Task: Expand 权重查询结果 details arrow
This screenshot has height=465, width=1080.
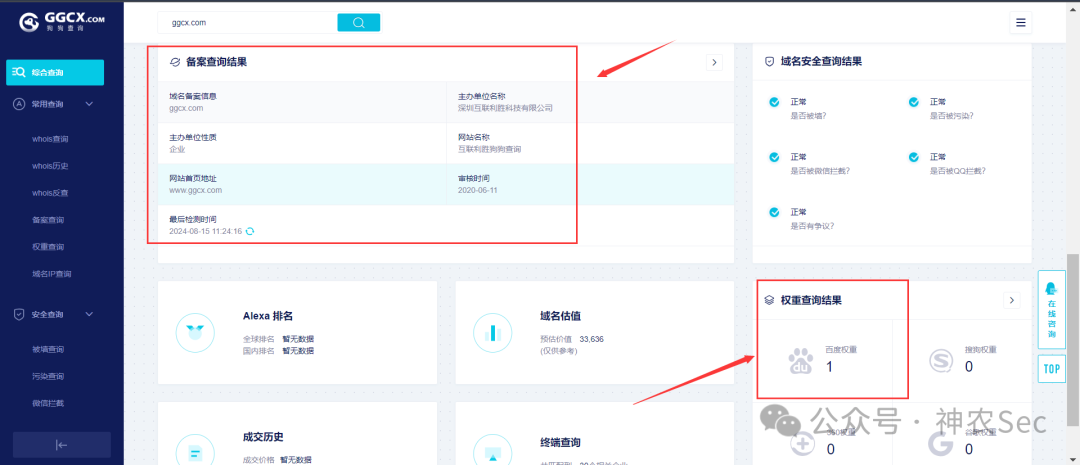Action: [x=1011, y=300]
